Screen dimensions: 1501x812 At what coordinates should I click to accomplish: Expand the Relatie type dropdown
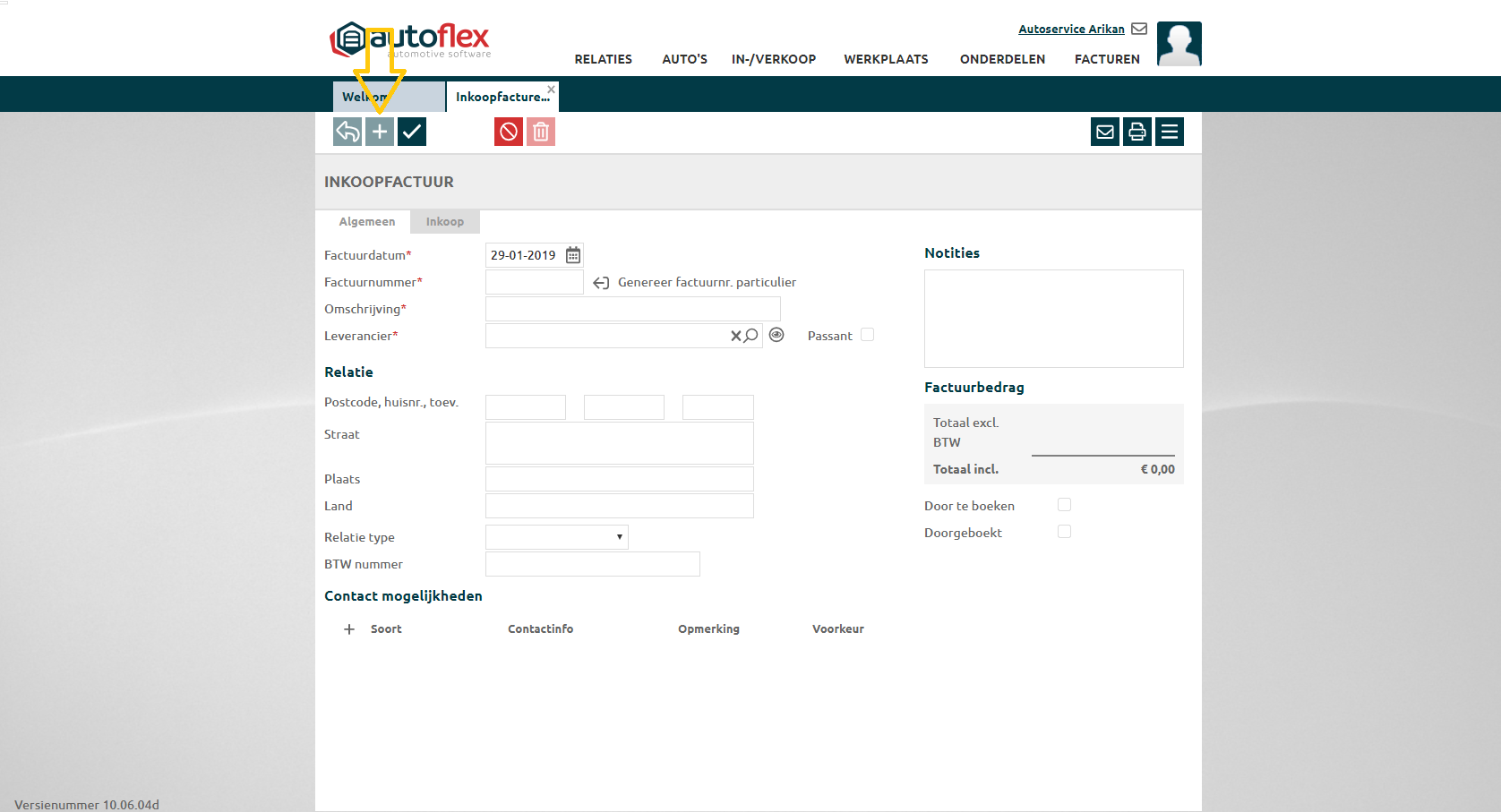coord(557,537)
